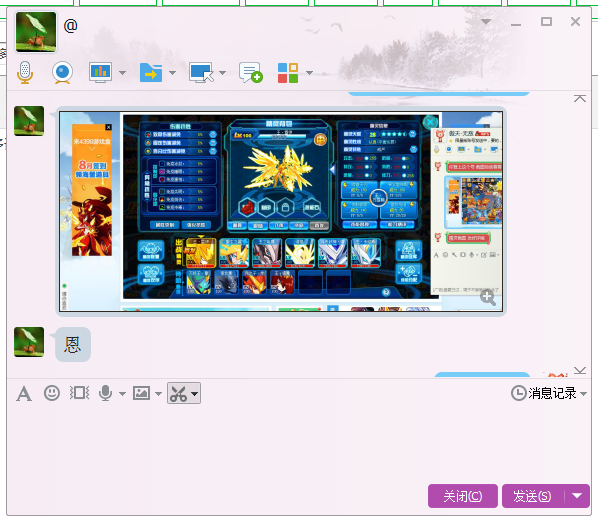Expand the presentation demo dropdown arrow
This screenshot has width=598, height=522.
point(122,72)
